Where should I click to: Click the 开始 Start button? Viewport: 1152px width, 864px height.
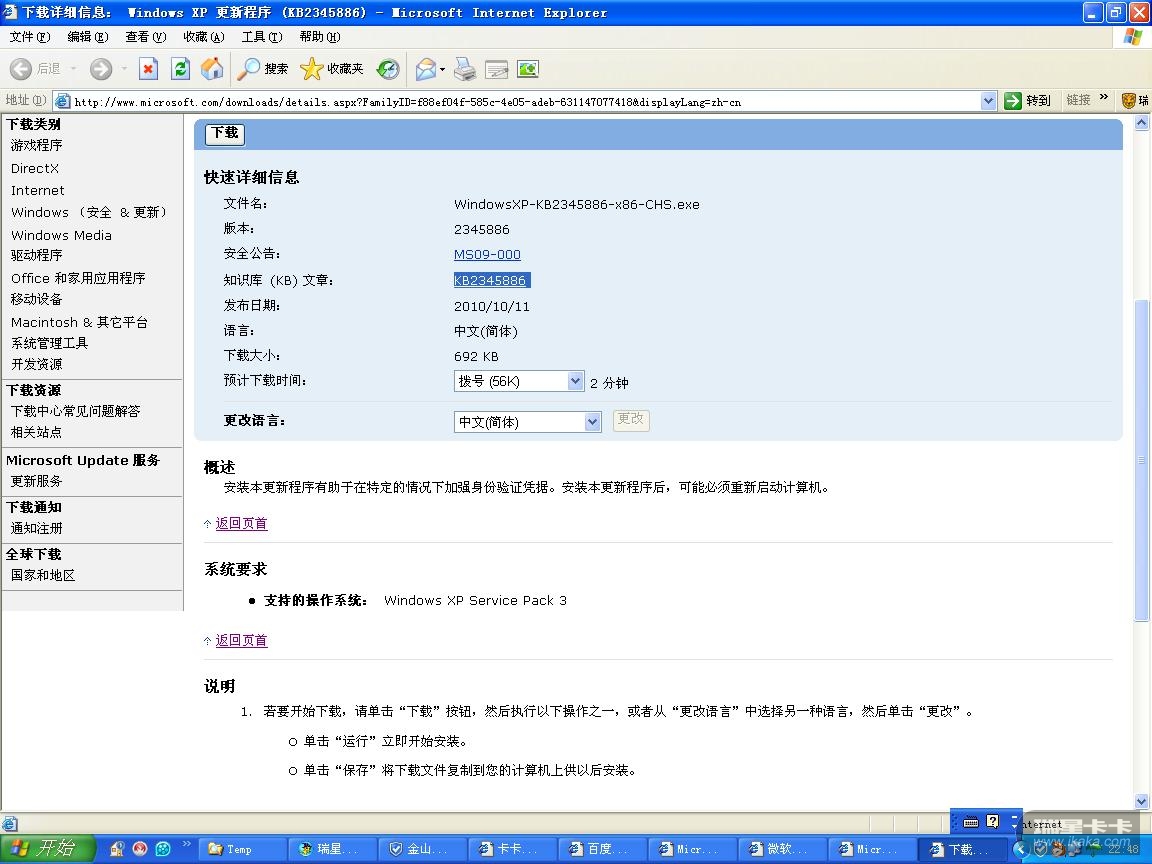pyautogui.click(x=46, y=849)
